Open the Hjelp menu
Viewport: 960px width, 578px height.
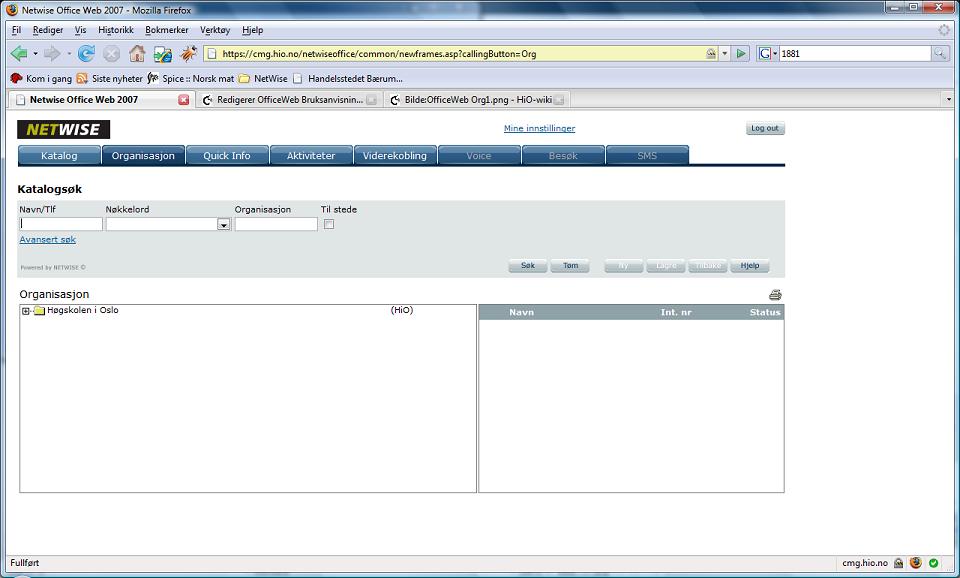[252, 30]
